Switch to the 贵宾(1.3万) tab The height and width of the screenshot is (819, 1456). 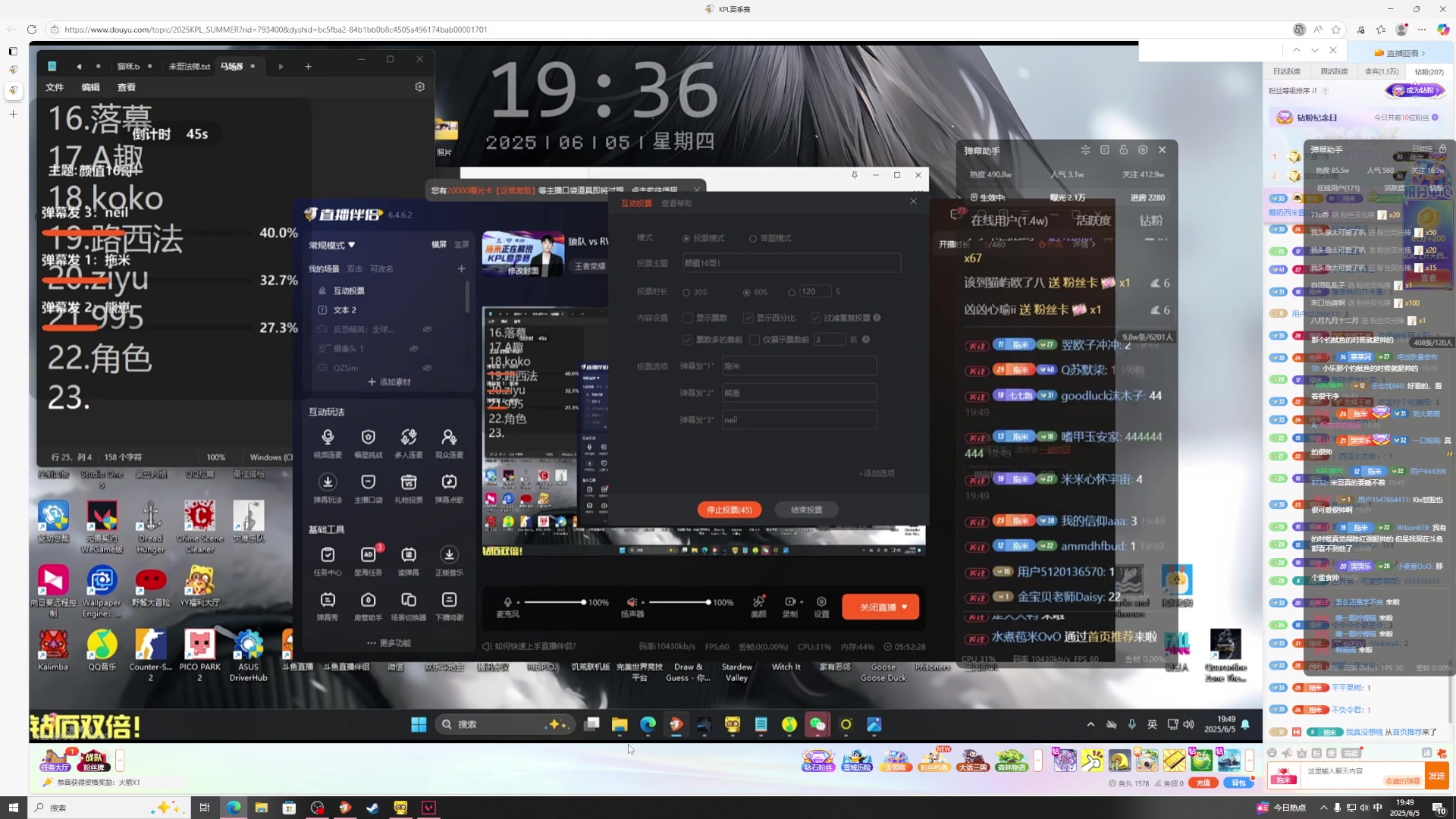point(1382,71)
